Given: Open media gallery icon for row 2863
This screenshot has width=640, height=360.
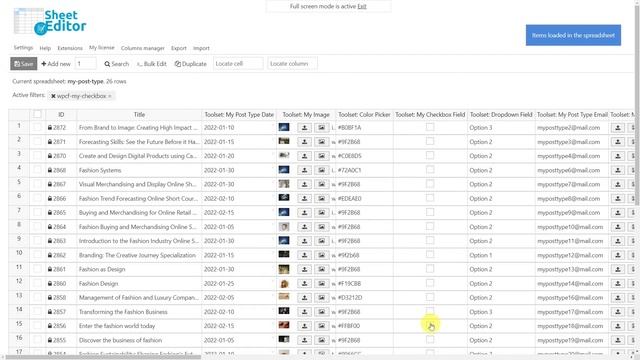Looking at the screenshot, I should click(322, 241).
